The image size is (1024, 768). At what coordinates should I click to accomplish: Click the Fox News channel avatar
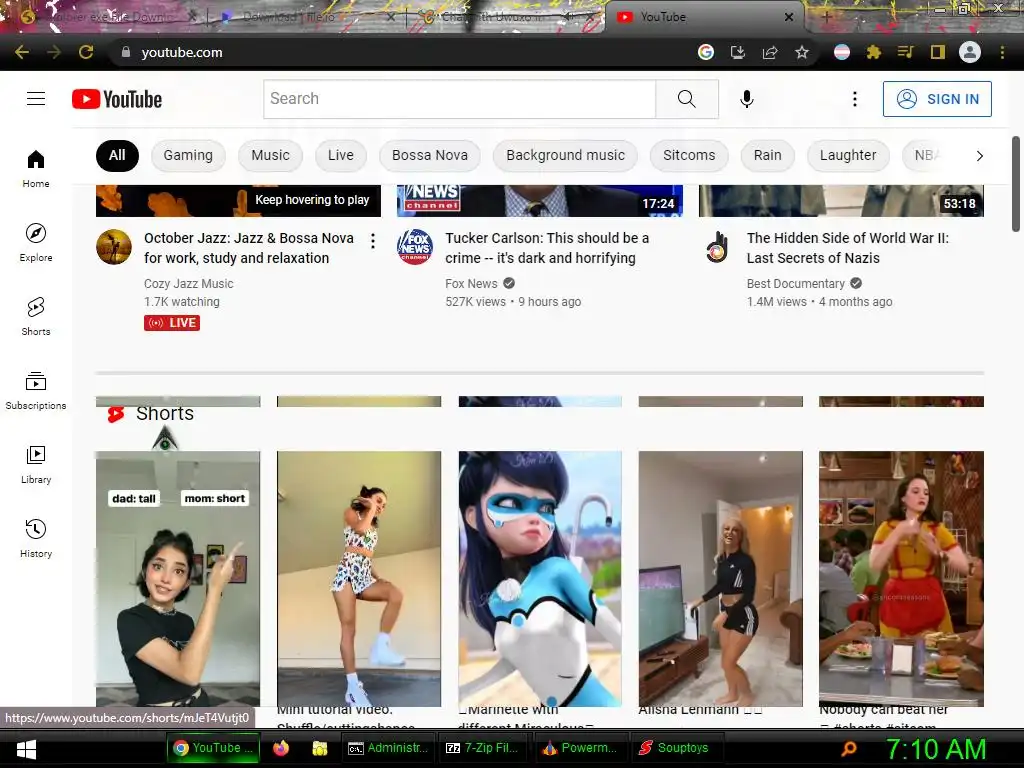pos(415,247)
